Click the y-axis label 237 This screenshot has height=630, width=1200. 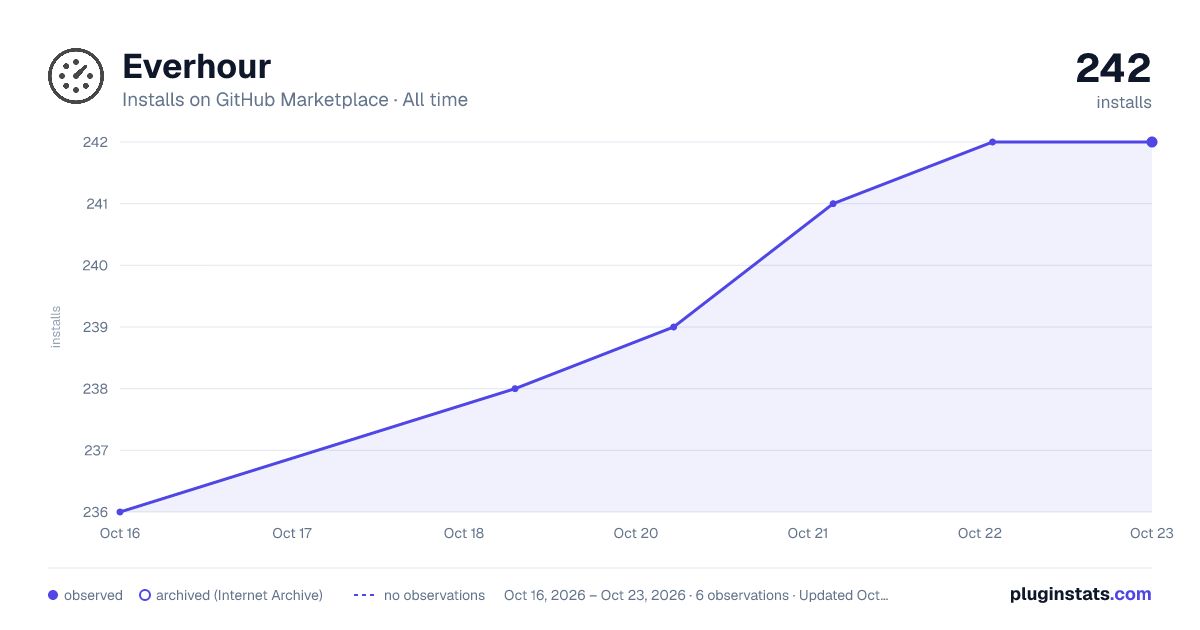[x=95, y=450]
